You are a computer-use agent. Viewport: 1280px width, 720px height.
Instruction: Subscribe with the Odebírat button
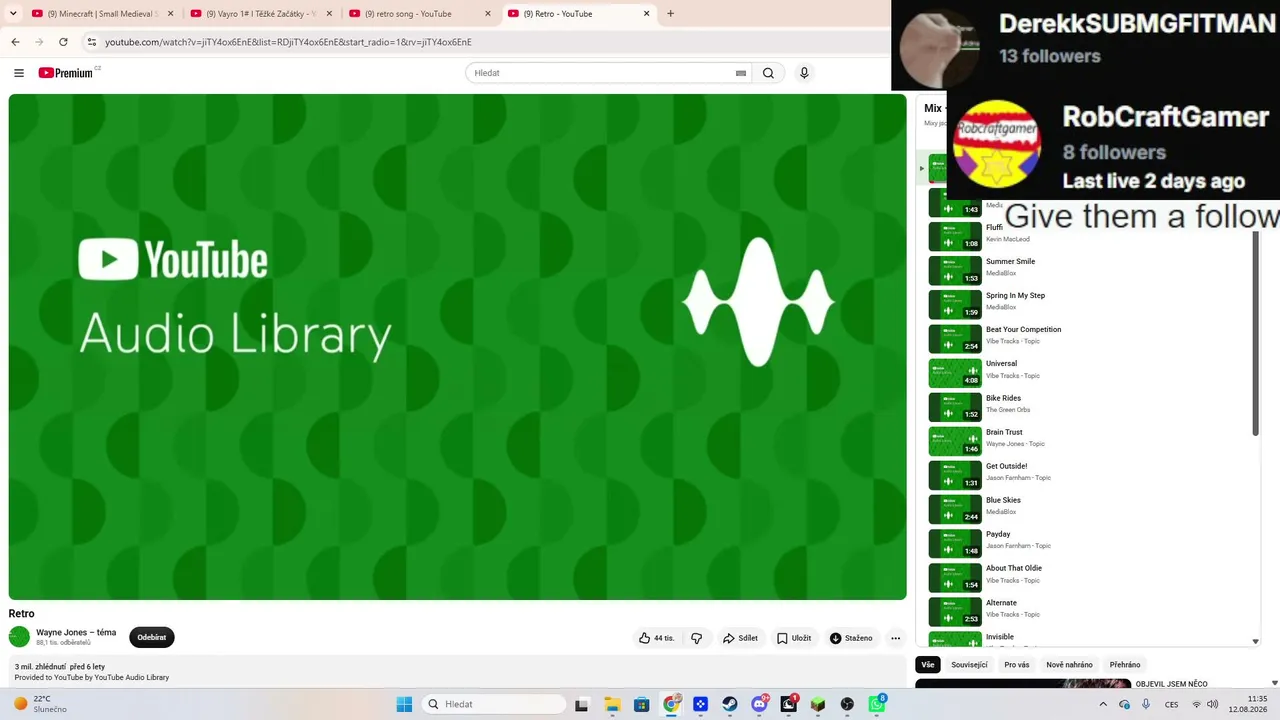tap(152, 637)
